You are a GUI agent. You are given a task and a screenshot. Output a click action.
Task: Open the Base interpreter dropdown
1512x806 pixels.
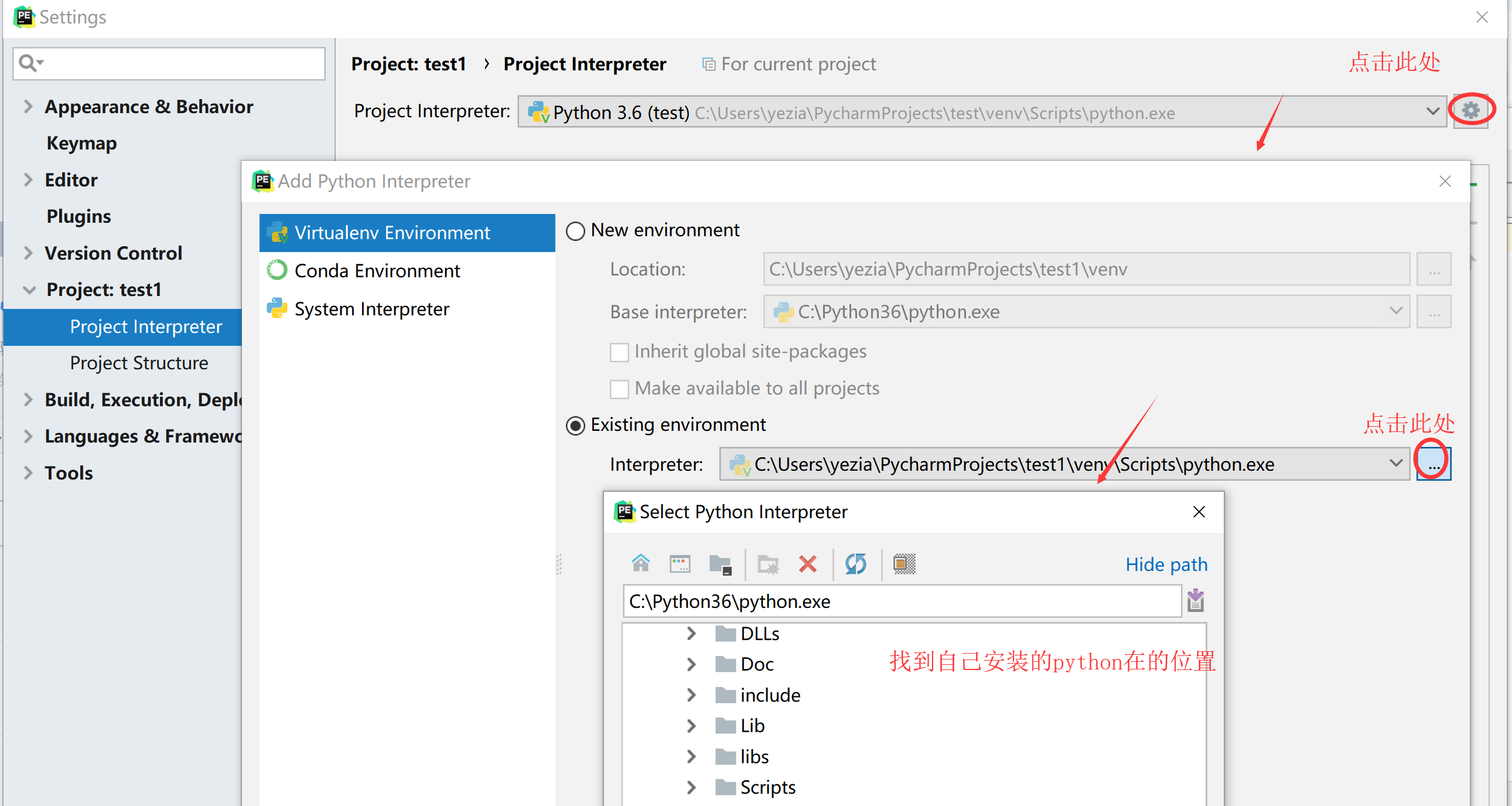click(1397, 310)
